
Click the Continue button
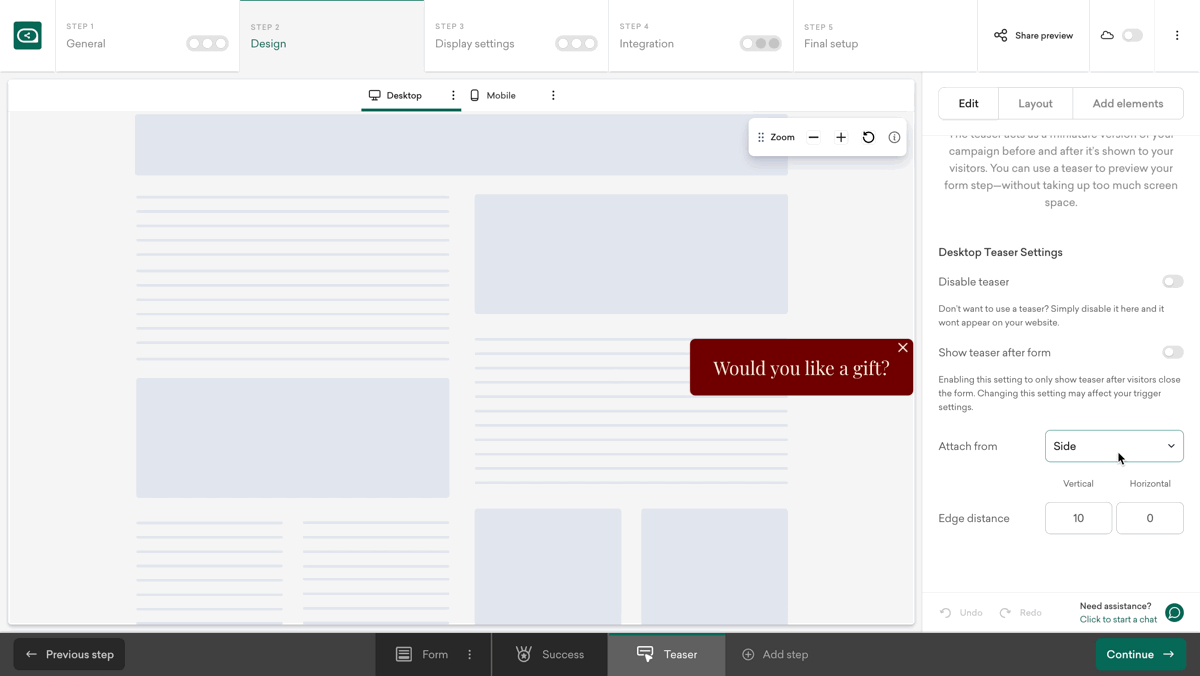(x=1140, y=655)
